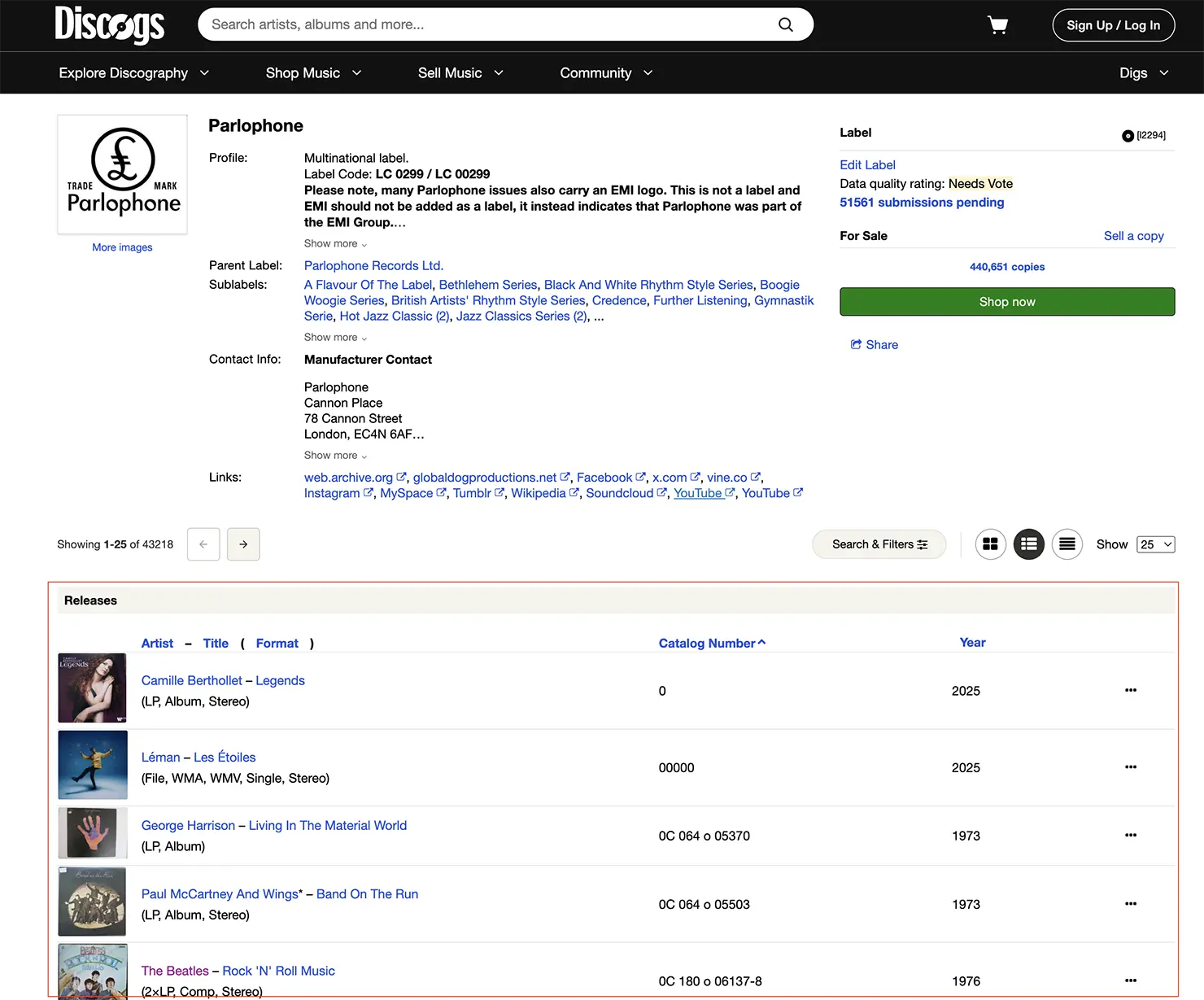Switch to card grid view
Screen dimensions: 1204x1000
pyautogui.click(x=990, y=544)
